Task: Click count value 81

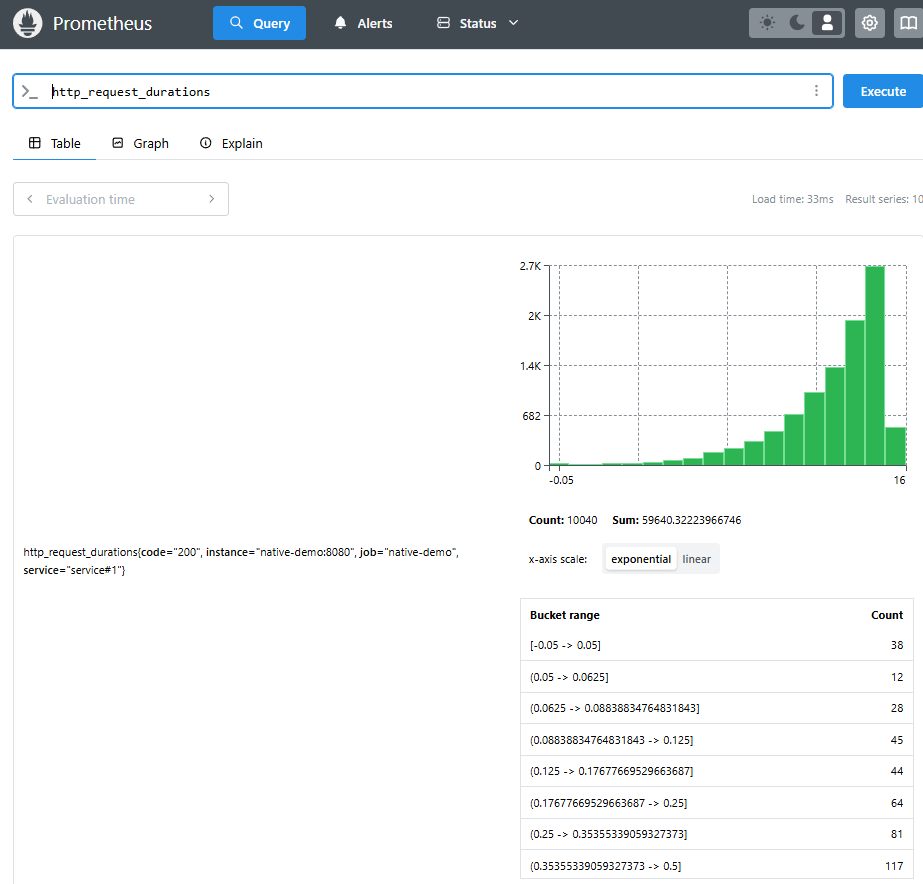Action: point(897,834)
